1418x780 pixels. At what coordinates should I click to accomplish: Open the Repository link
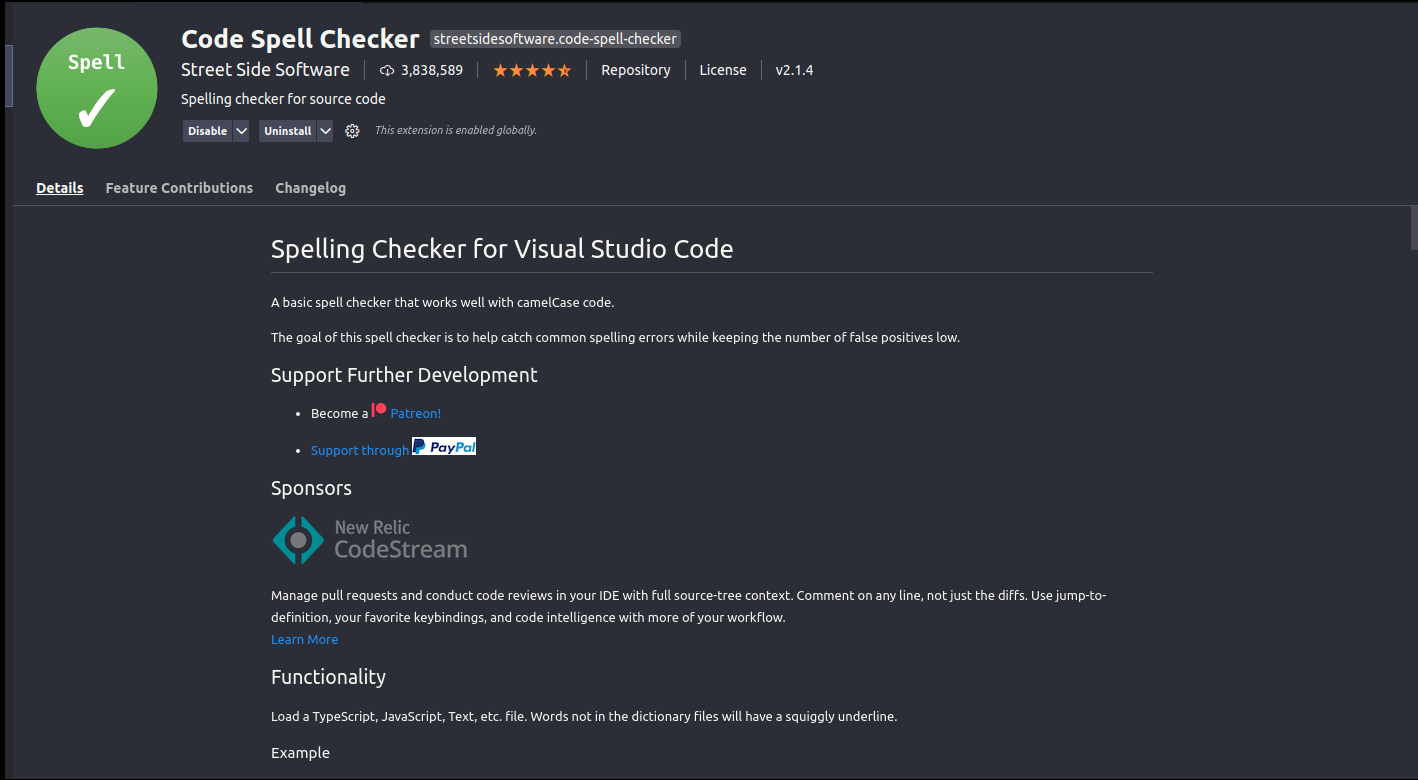[x=636, y=70]
